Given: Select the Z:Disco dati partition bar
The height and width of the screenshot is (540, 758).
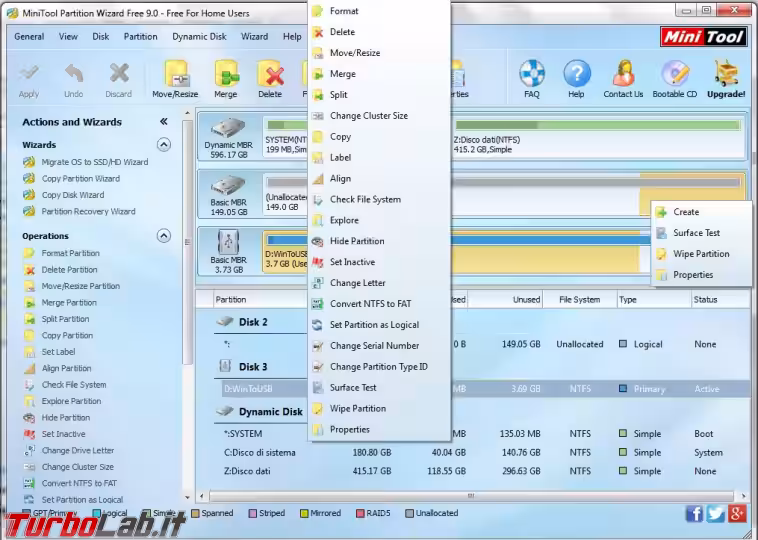Looking at the screenshot, I should tap(598, 137).
